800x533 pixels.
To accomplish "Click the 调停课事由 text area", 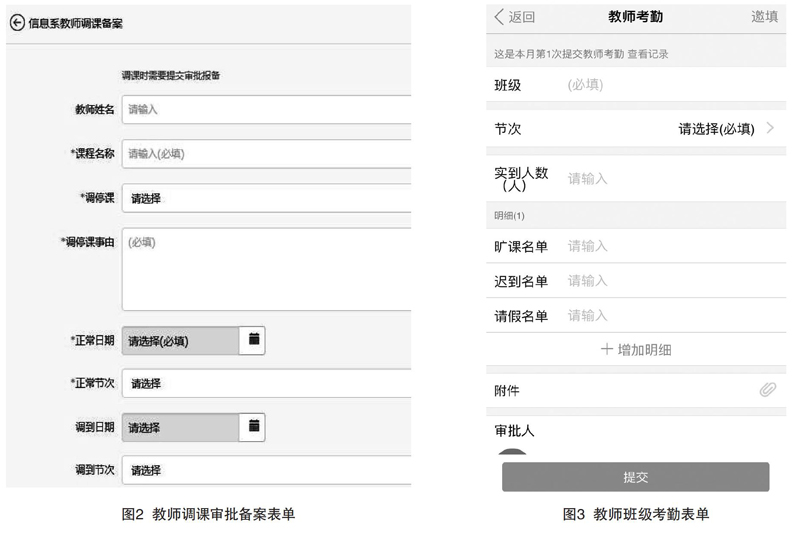I will click(x=266, y=269).
